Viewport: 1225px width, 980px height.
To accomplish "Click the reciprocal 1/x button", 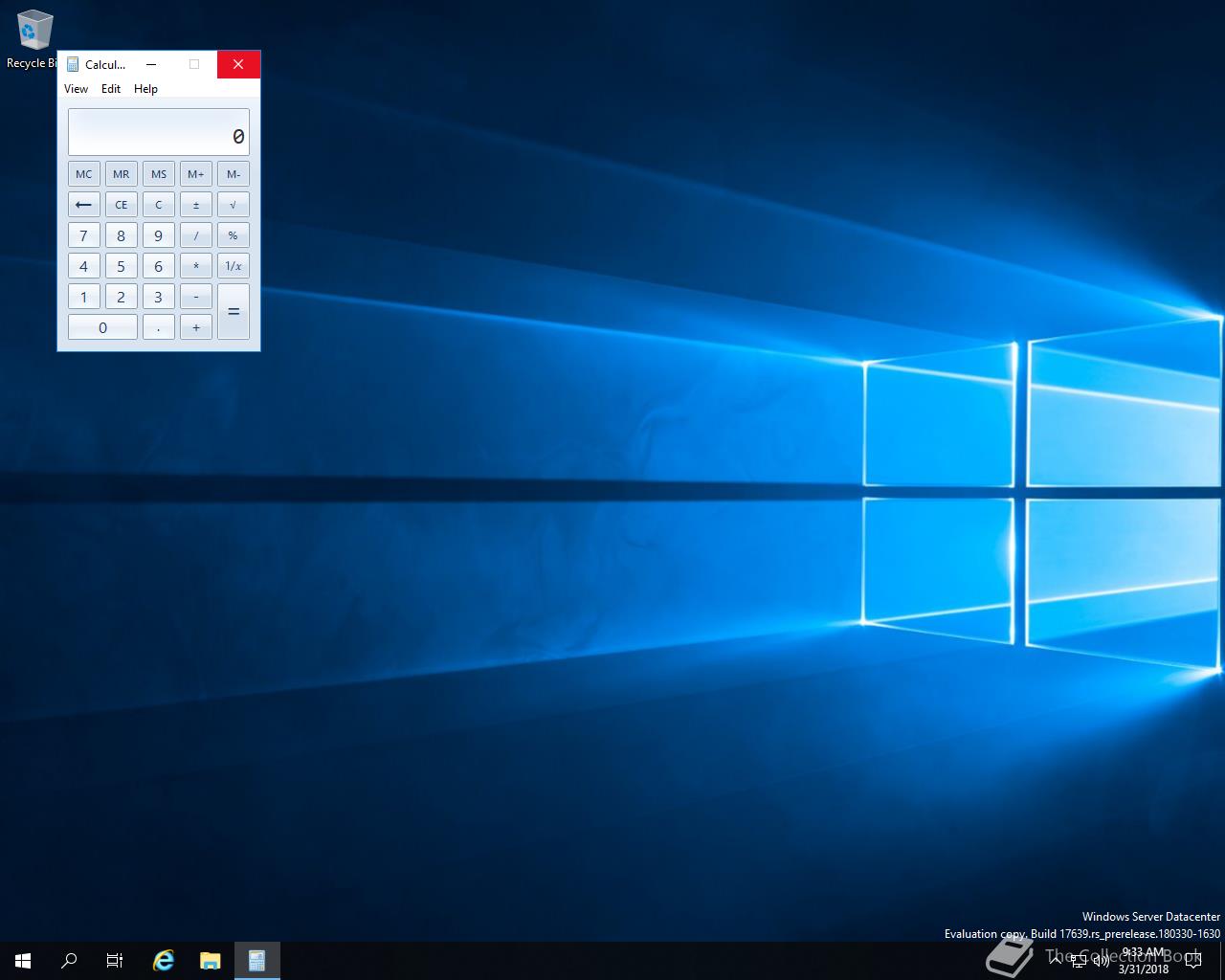I will 234,266.
